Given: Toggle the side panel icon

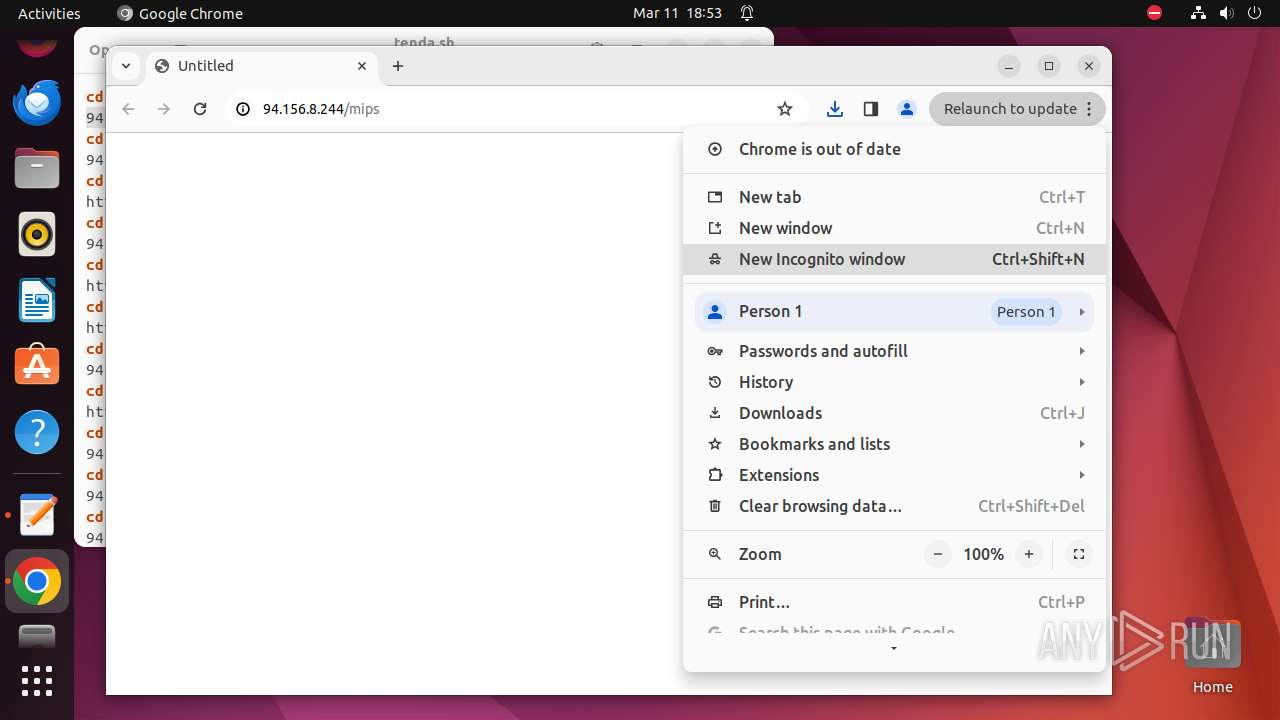Looking at the screenshot, I should coord(871,109).
